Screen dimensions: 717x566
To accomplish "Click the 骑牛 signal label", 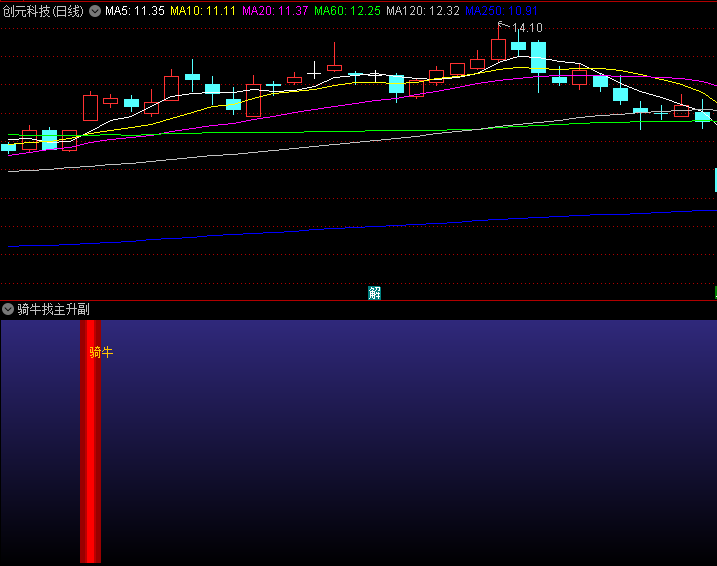I will (x=101, y=352).
